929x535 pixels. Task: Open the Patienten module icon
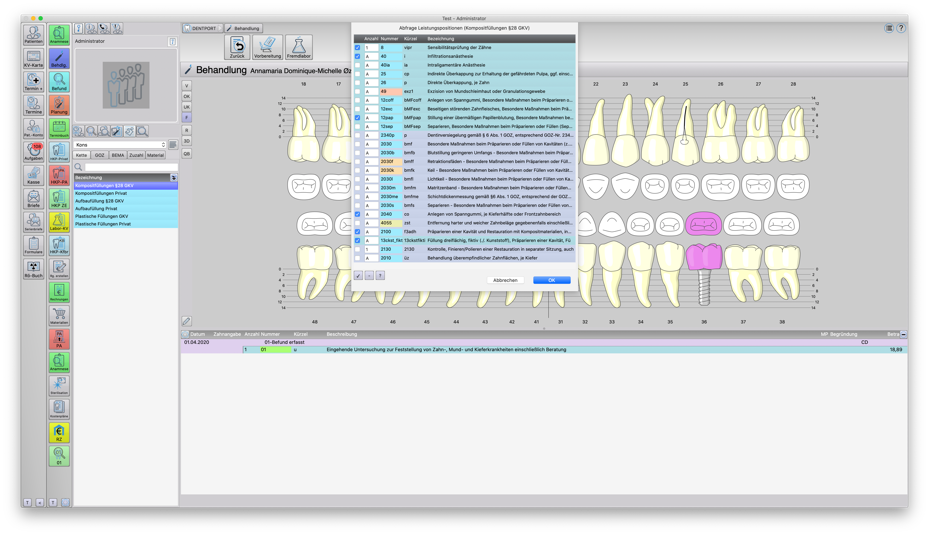coord(33,35)
